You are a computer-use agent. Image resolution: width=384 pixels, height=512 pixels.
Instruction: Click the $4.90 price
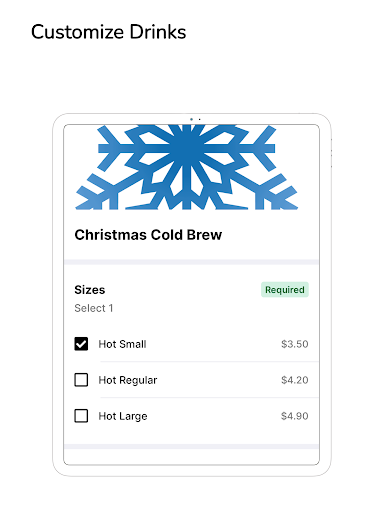point(295,416)
